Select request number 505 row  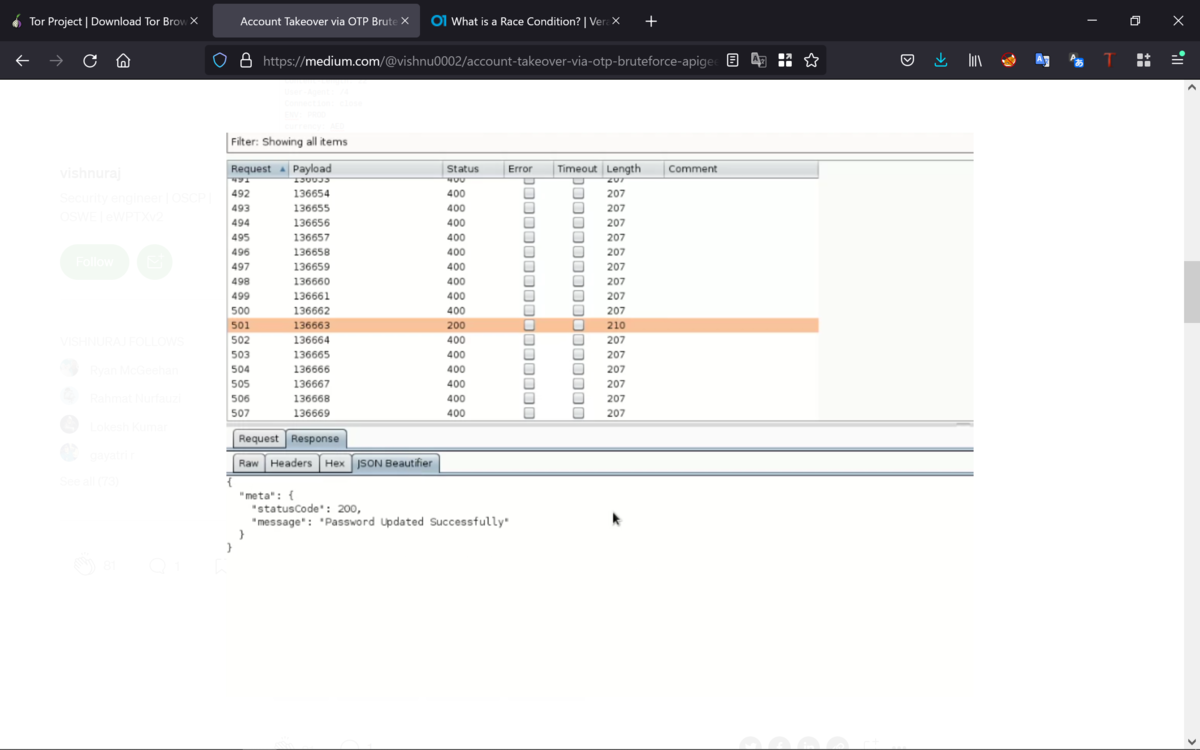point(523,384)
